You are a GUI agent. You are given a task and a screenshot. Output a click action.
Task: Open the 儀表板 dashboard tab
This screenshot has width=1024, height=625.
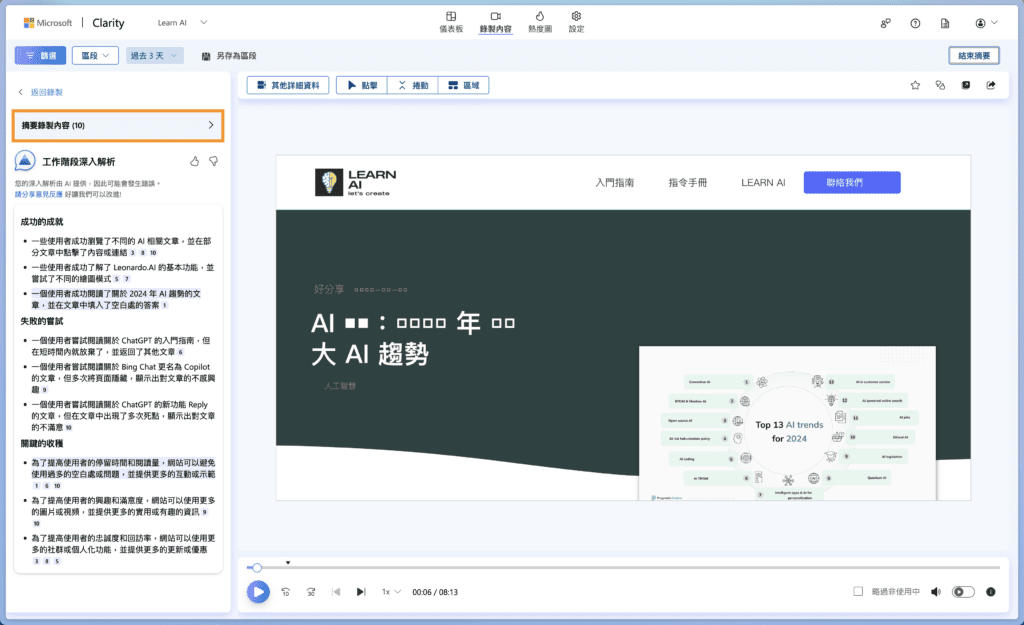451,22
